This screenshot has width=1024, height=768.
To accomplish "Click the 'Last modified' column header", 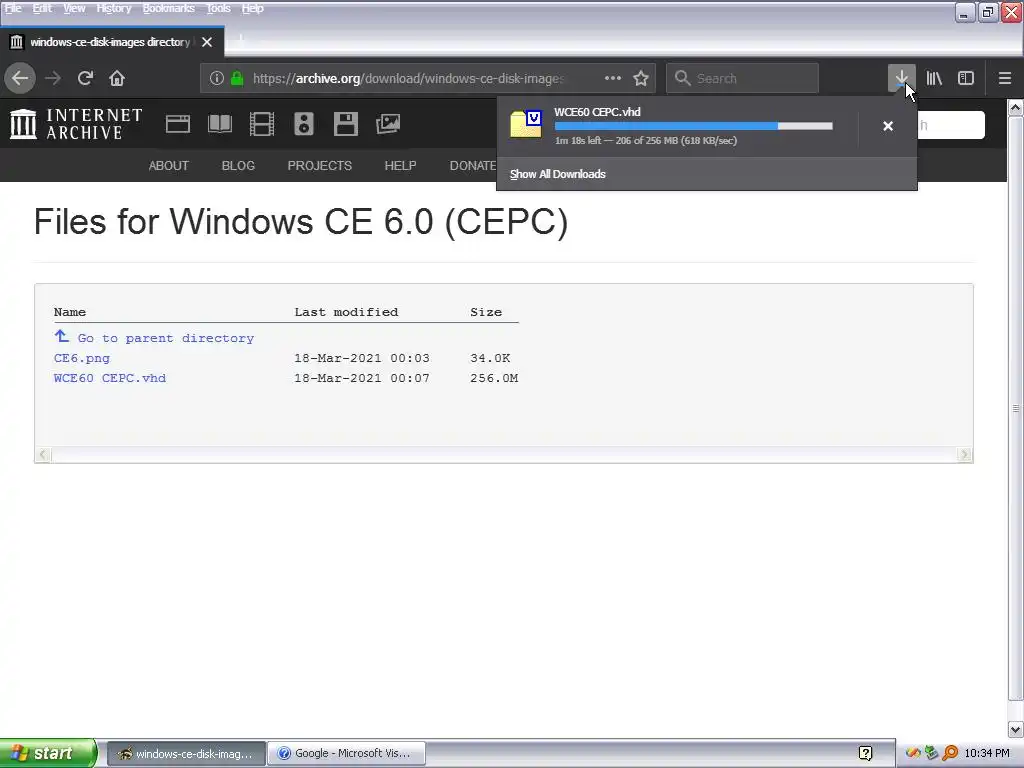I will (x=346, y=312).
